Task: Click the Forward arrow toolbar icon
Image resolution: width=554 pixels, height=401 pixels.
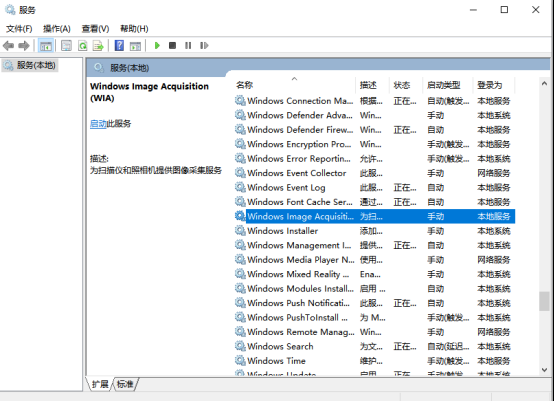Action: (x=24, y=46)
